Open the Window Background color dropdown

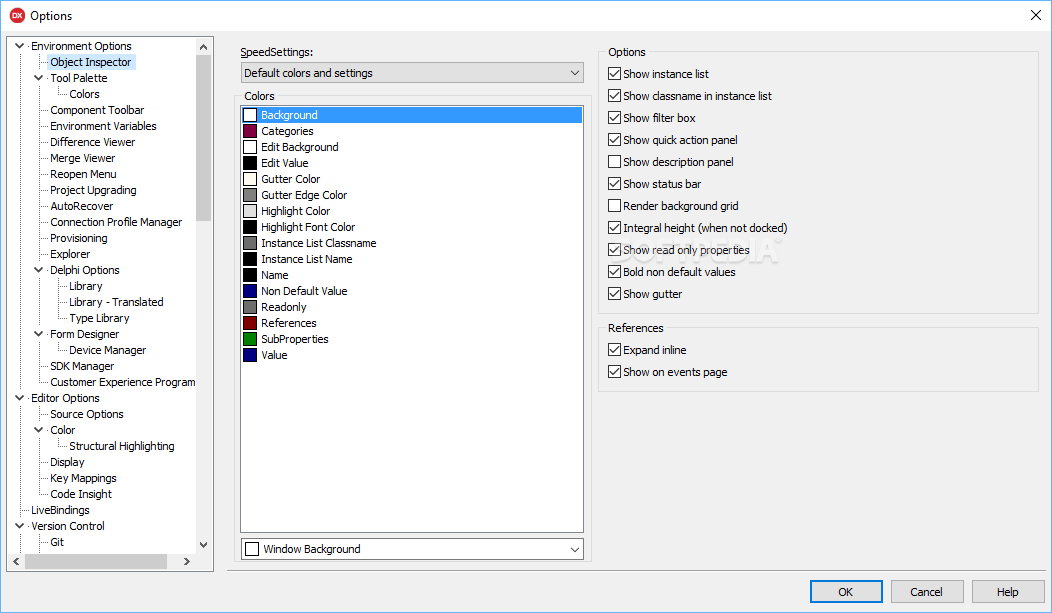412,549
